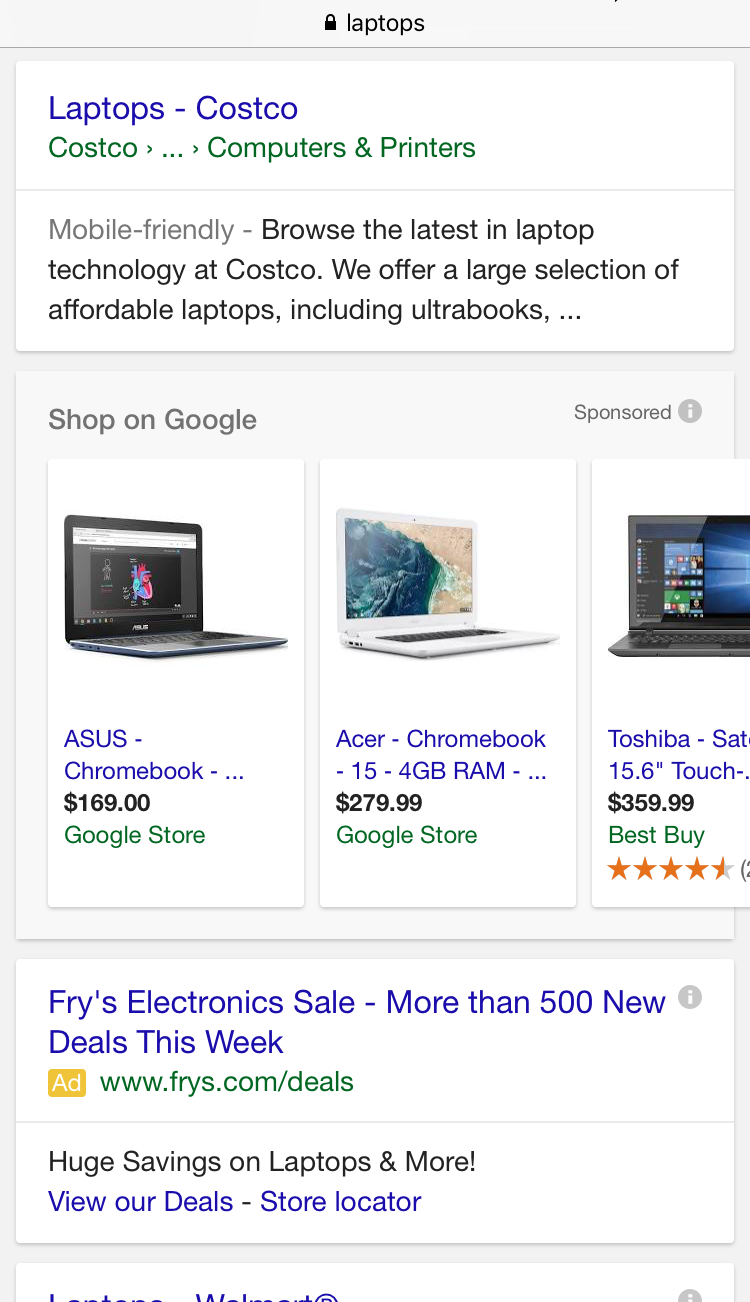Click the lock icon in the search bar
Viewport: 750px width, 1302px height.
329,22
